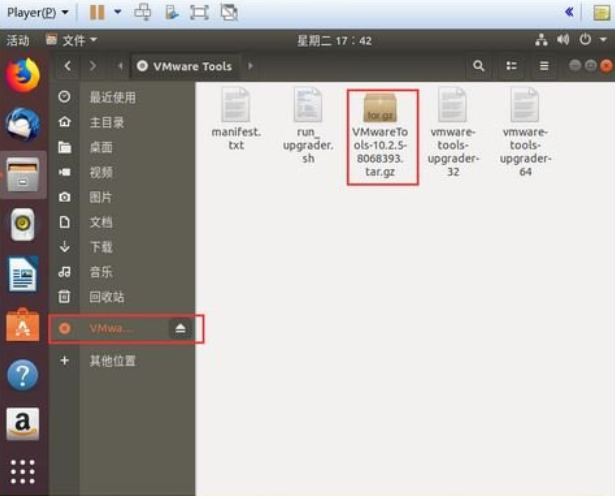Screen dimensions: 615x497
Task: Click Files icon in dock
Action: (23, 175)
